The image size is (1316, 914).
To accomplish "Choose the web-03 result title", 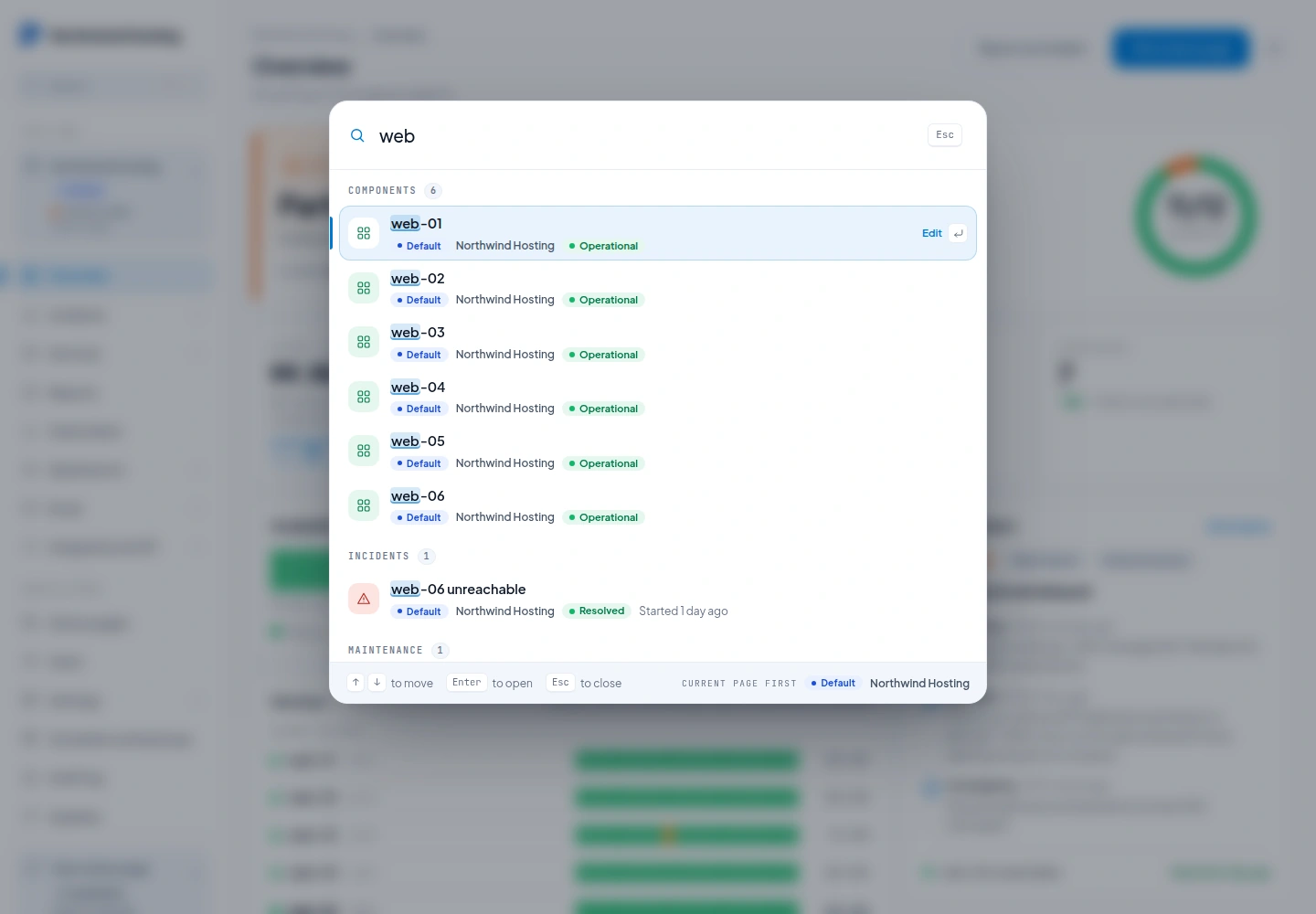I will tap(418, 333).
